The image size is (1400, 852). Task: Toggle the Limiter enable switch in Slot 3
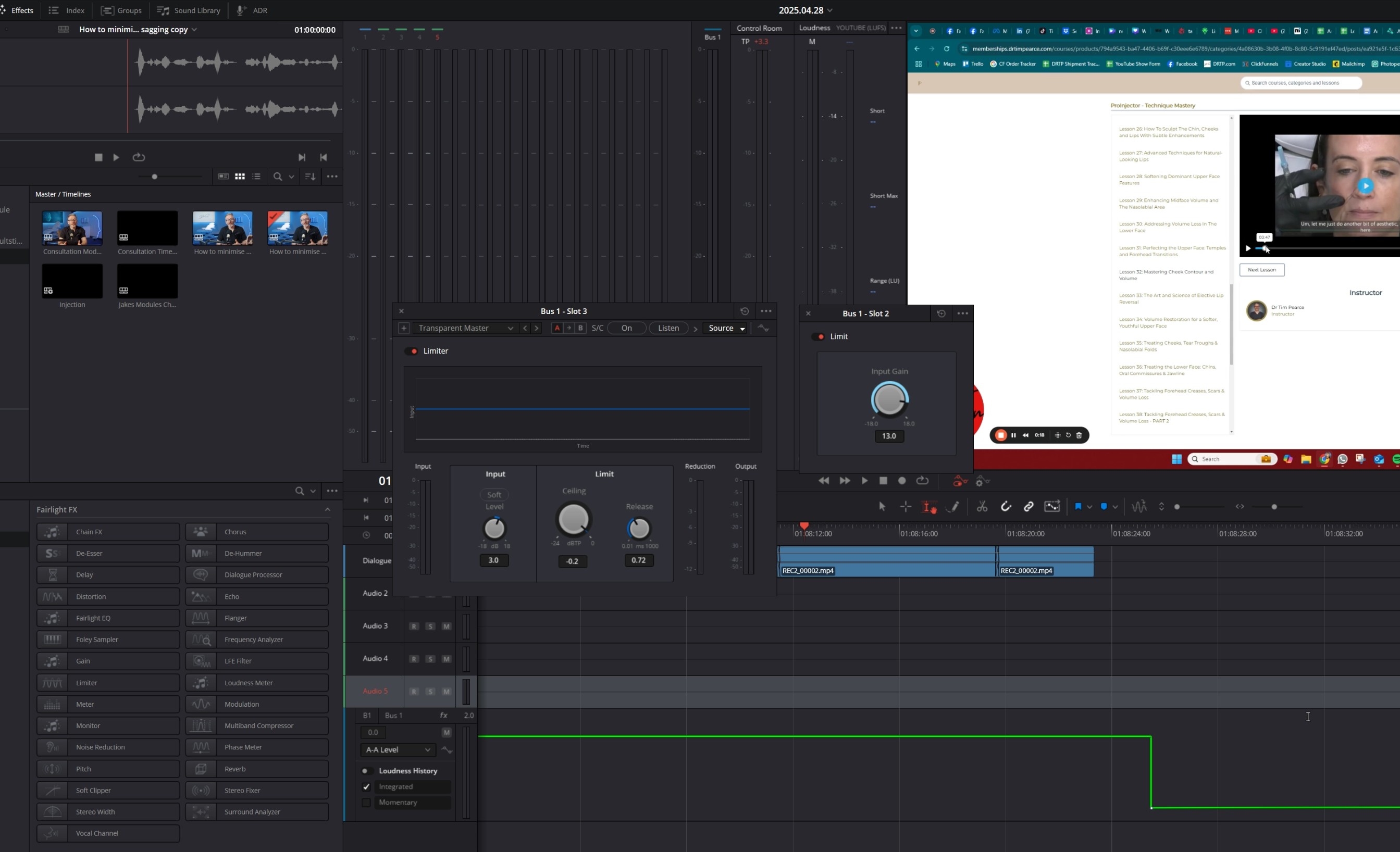tap(412, 351)
